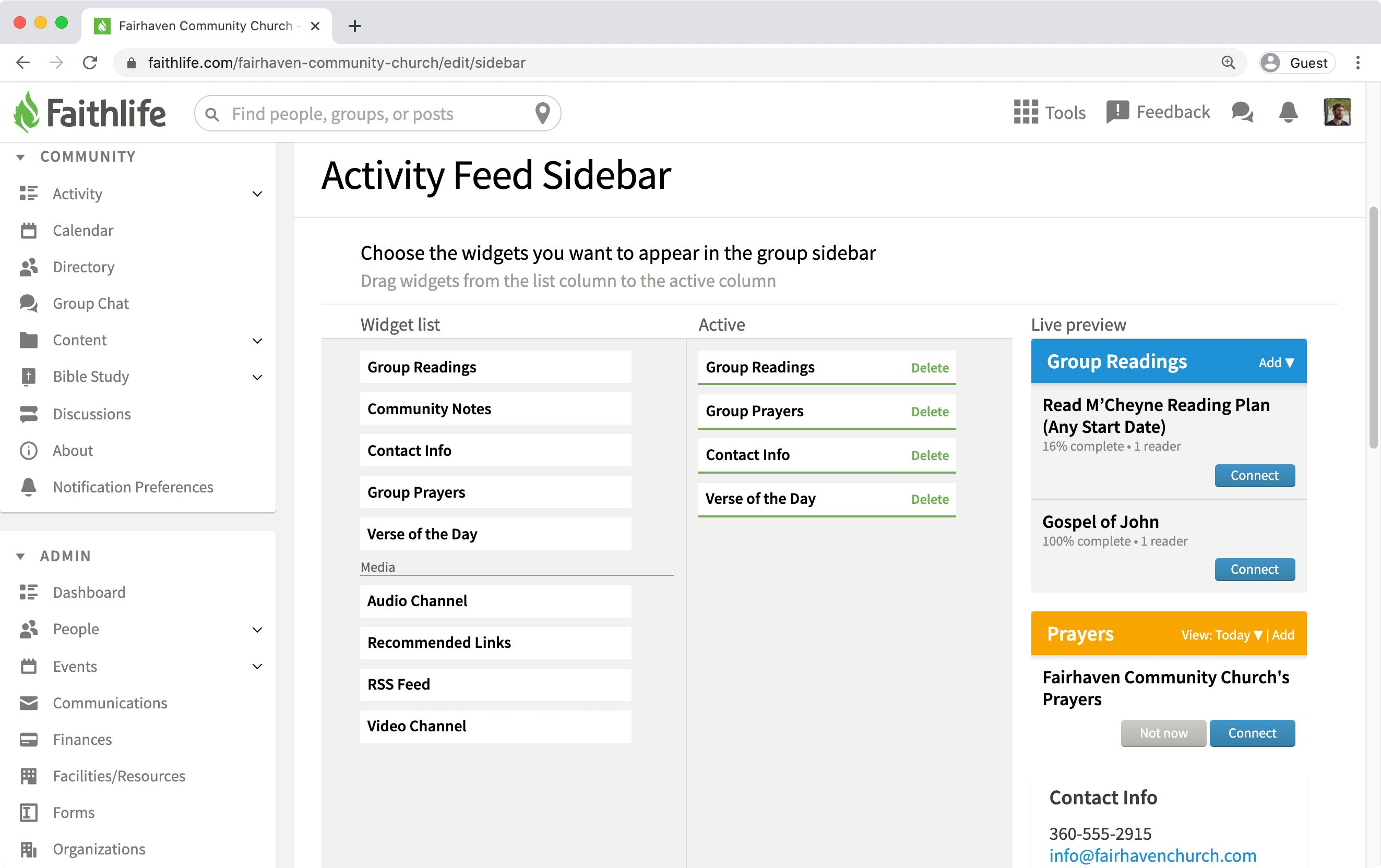Open Directory in the sidebar
This screenshot has height=868, width=1381.
pos(83,267)
